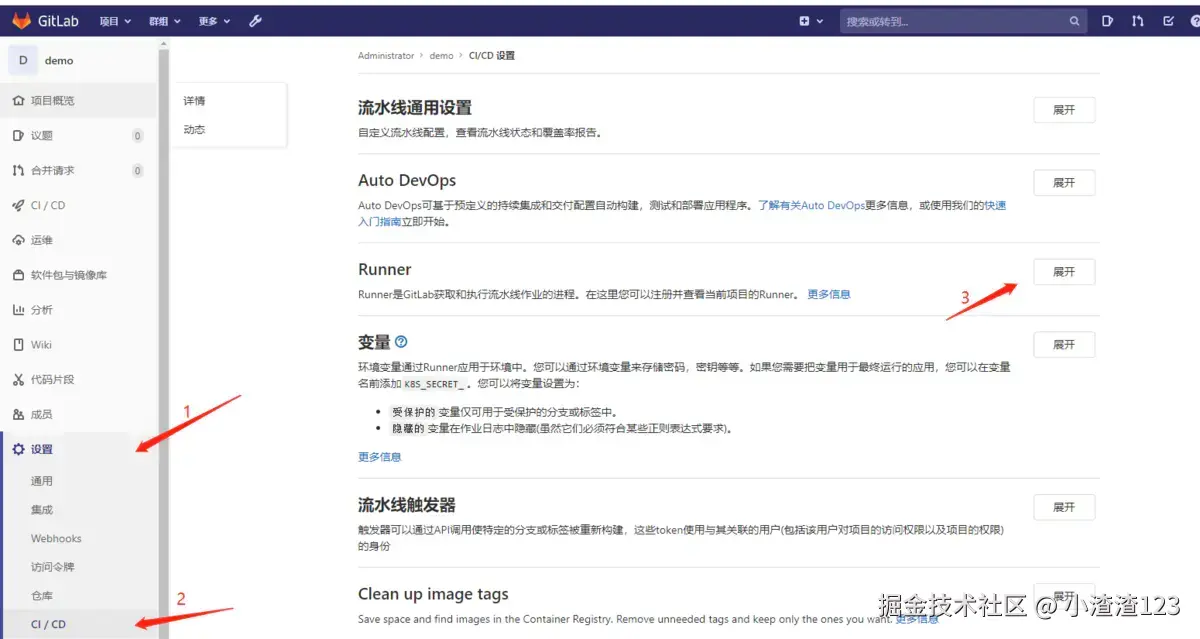Click the Auto DevOps heading
The height and width of the screenshot is (639, 1200).
[x=407, y=181]
